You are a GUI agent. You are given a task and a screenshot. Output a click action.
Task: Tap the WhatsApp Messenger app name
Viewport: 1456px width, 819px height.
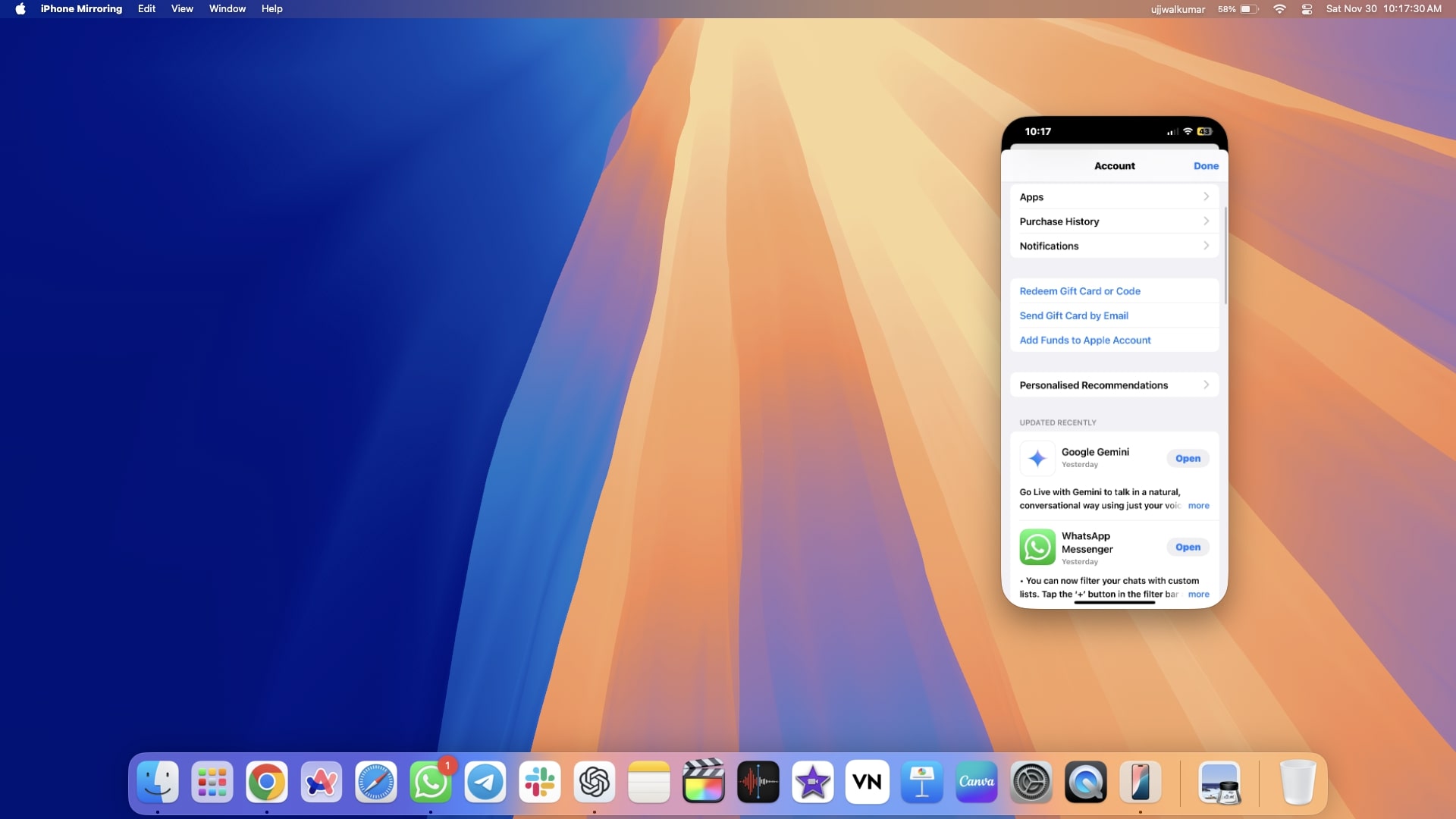1087,542
